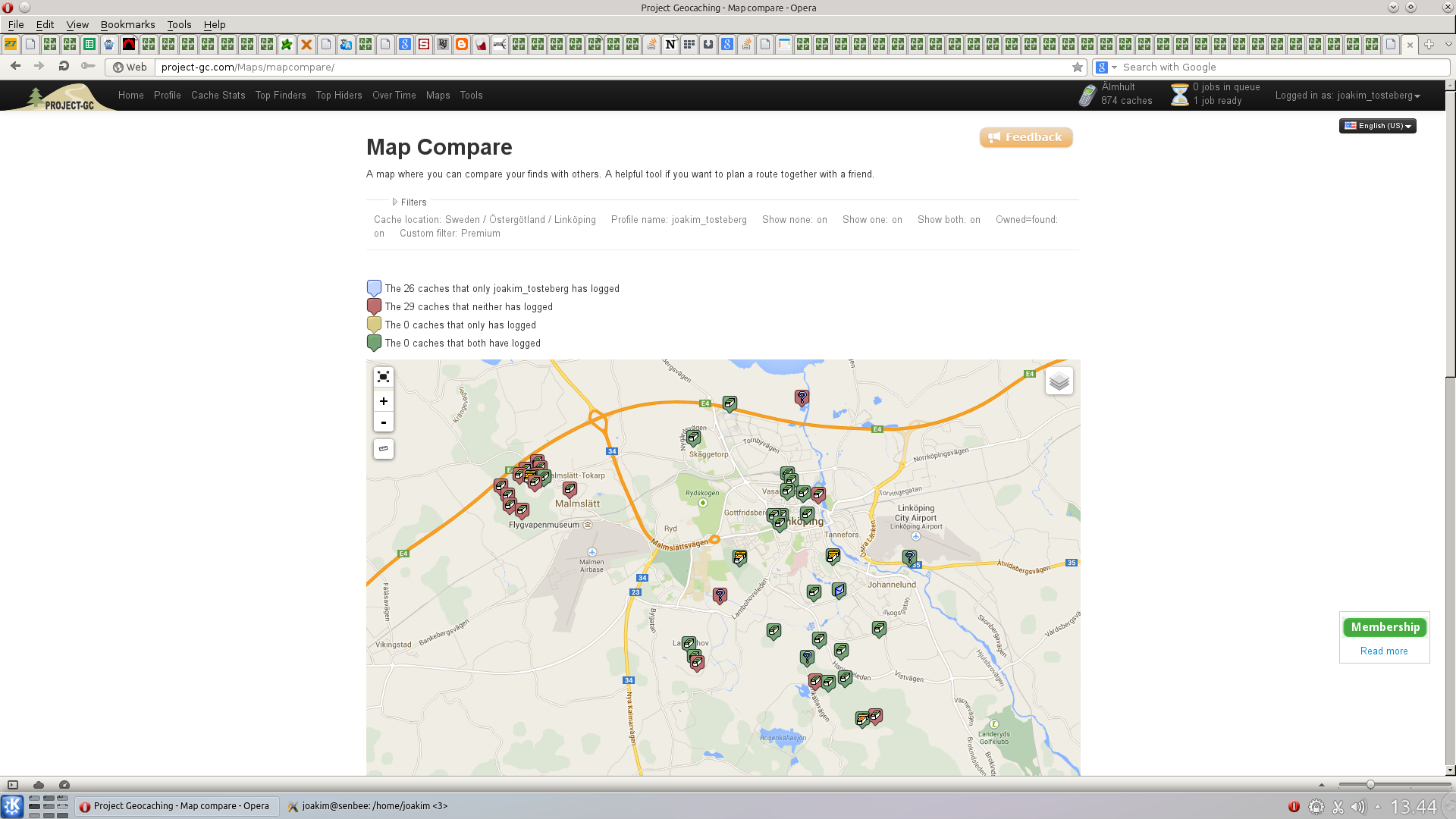Click the Membership button
This screenshot has width=1456, height=819.
(1385, 627)
